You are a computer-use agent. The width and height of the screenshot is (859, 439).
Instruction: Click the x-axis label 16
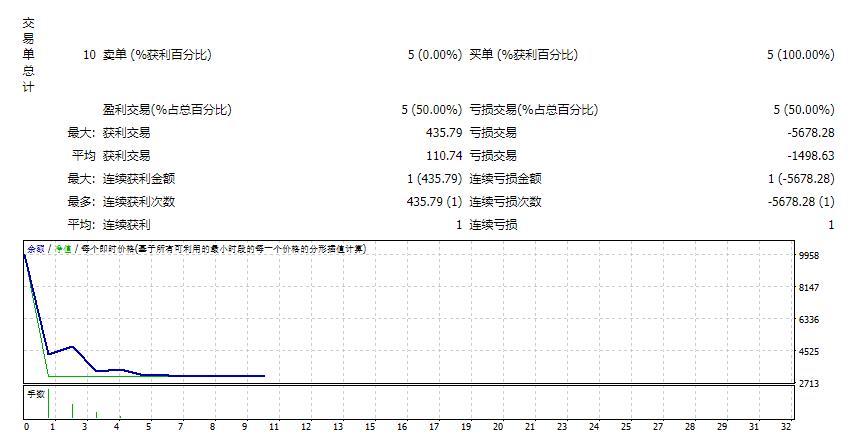pos(402,427)
